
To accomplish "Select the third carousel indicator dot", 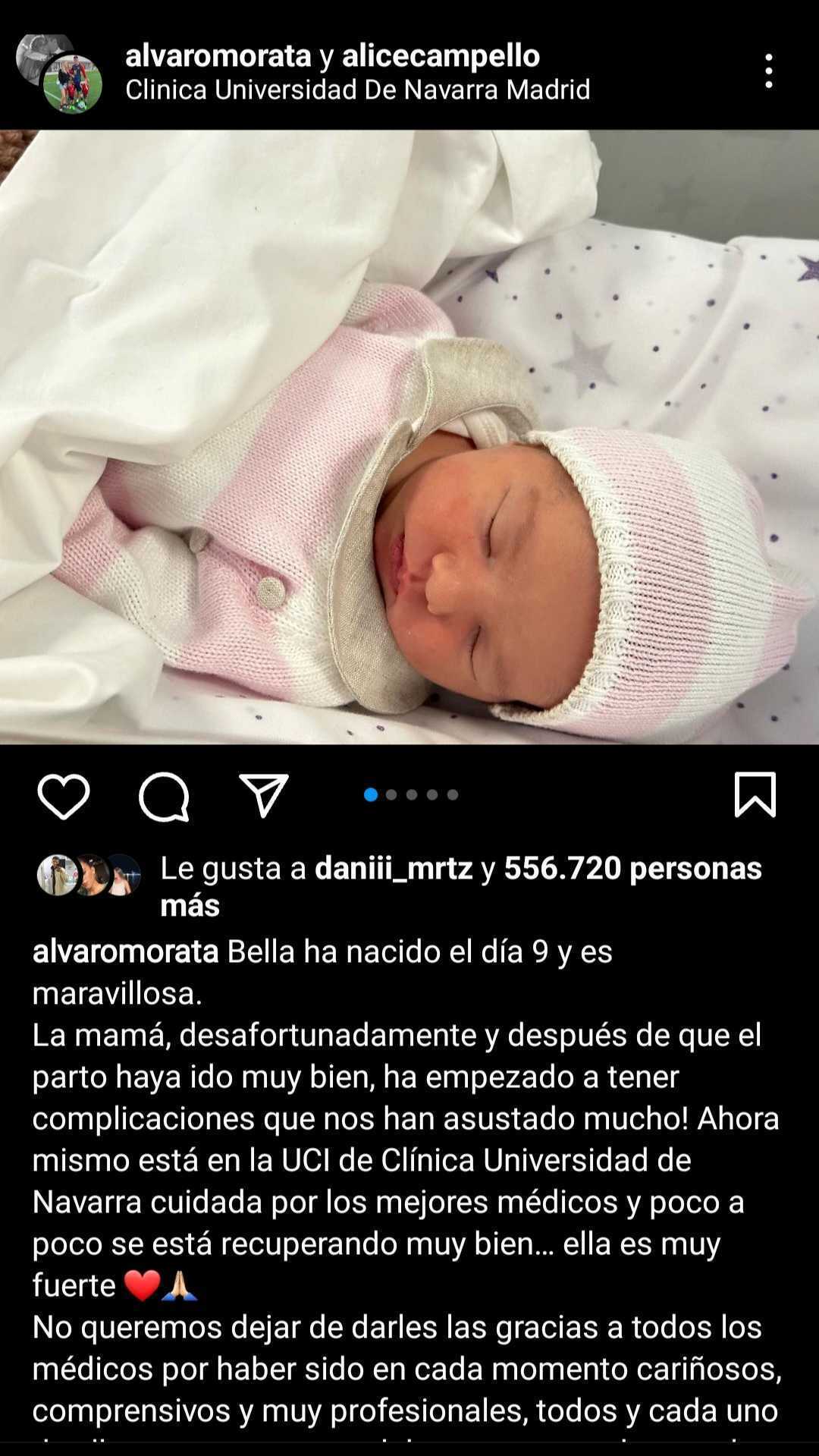I will click(x=412, y=794).
